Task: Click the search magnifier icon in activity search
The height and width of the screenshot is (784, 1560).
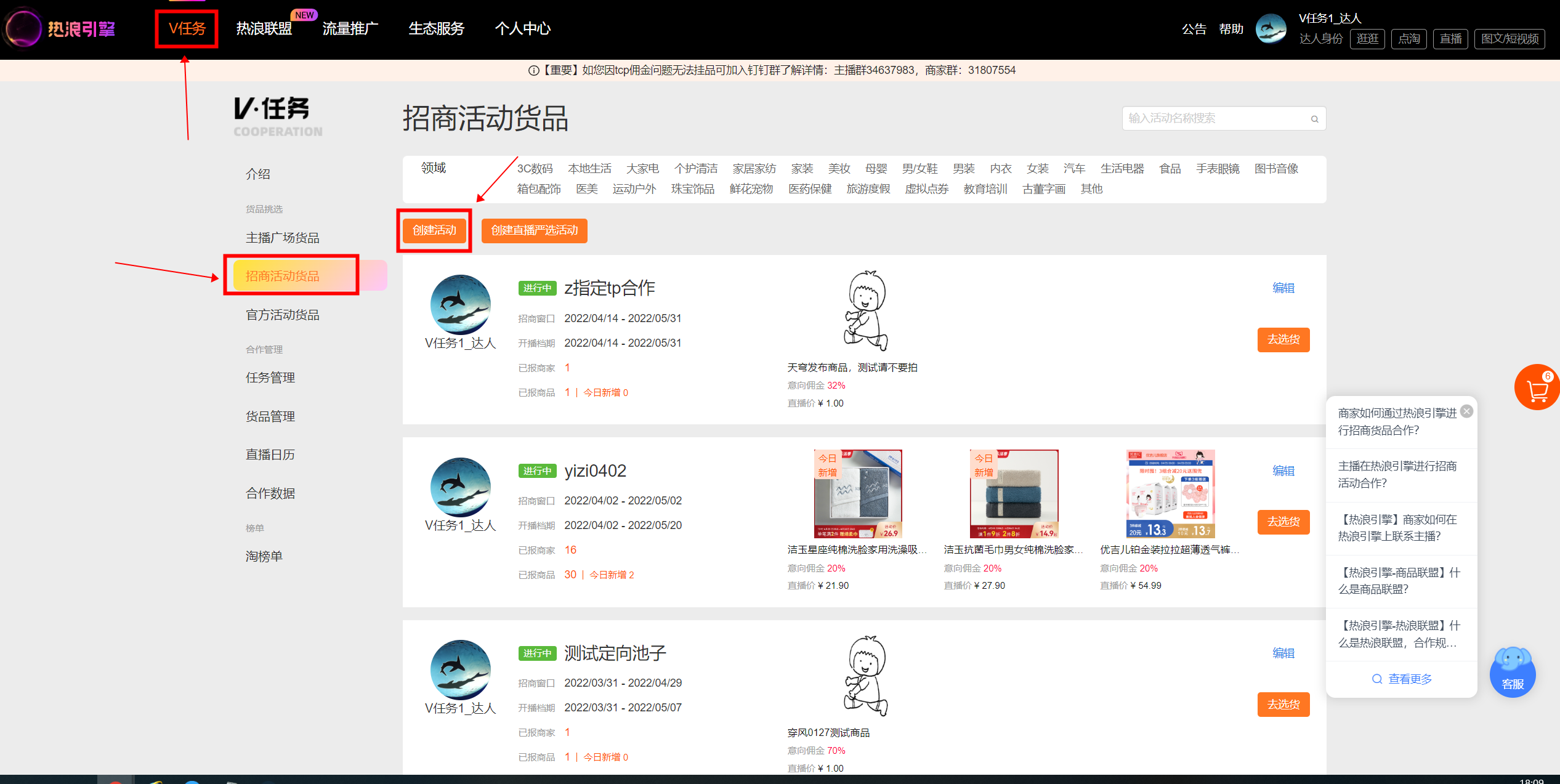Action: tap(1314, 119)
